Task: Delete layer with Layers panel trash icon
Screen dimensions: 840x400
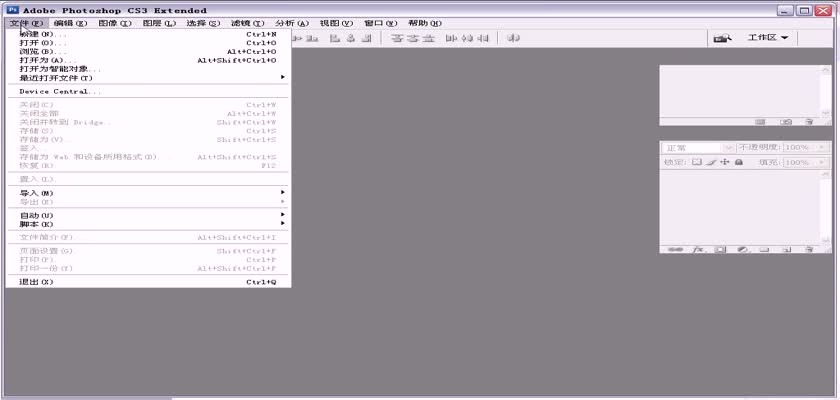Action: point(808,250)
